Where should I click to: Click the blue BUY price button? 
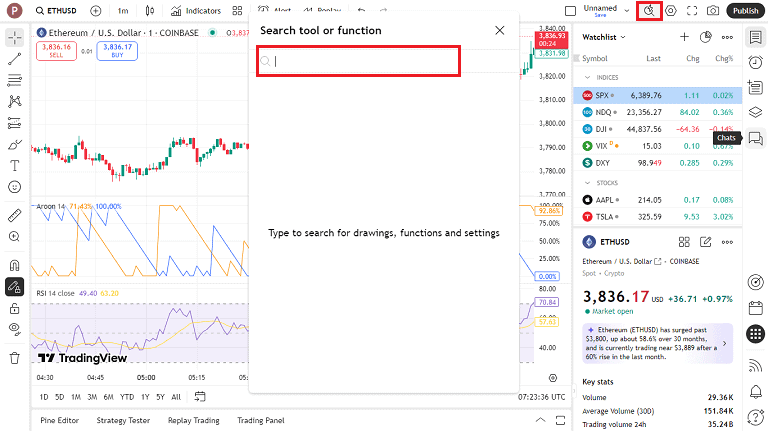point(117,51)
